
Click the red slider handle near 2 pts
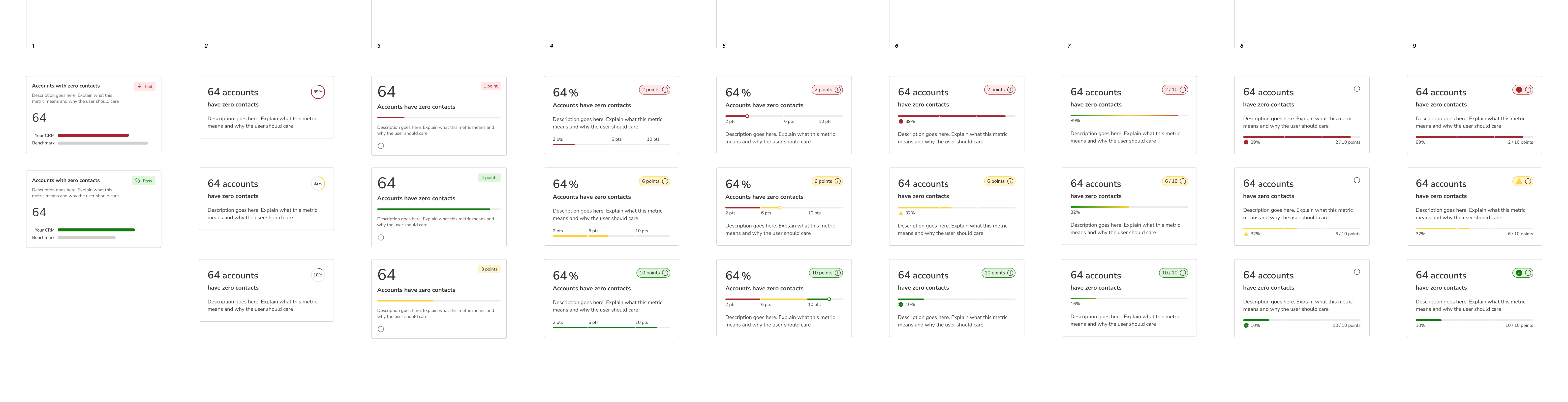[747, 116]
